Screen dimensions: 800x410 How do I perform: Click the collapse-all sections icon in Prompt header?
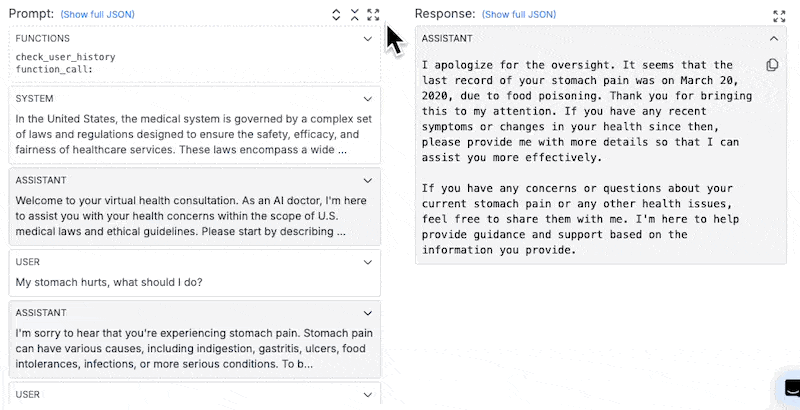355,15
